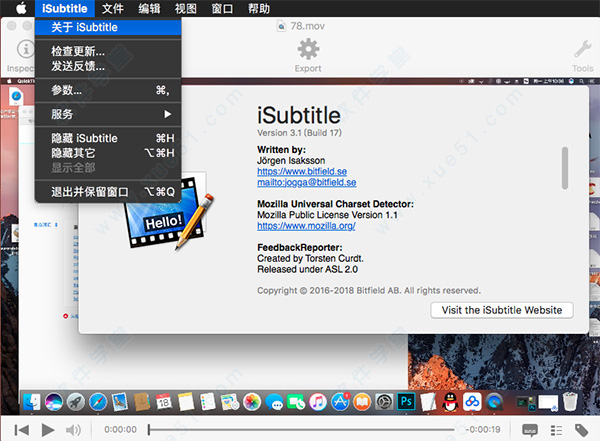Click the Created by Torsten Curdt. text
Image resolution: width=600 pixels, height=441 pixels.
point(310,258)
